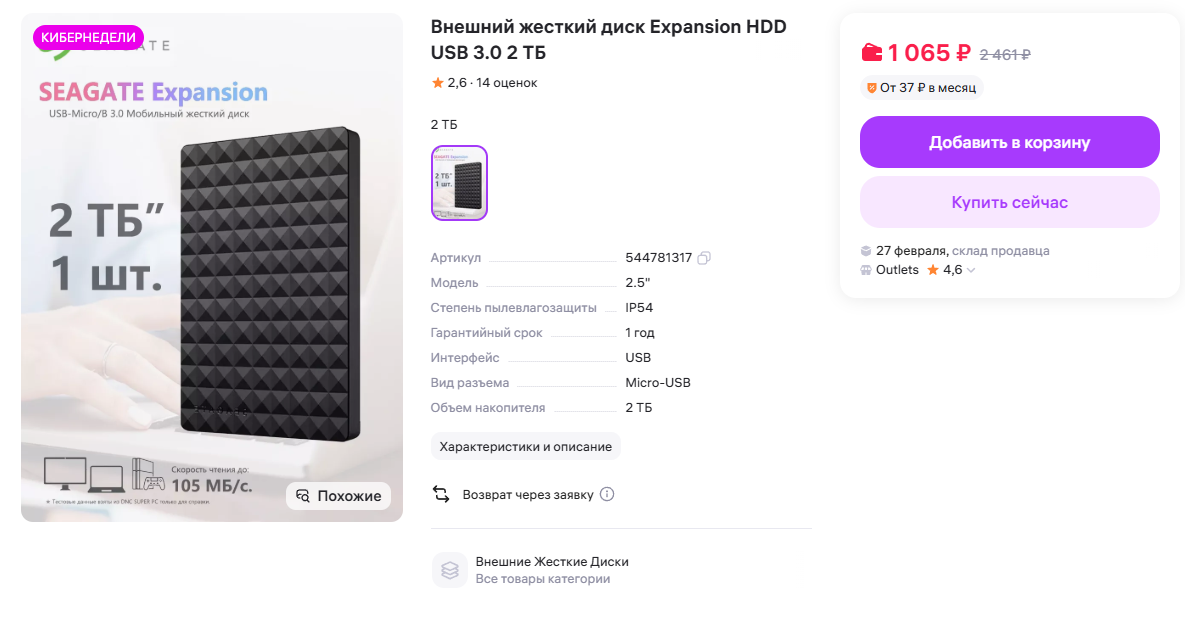Follow the Все товары категории link

[x=542, y=579]
